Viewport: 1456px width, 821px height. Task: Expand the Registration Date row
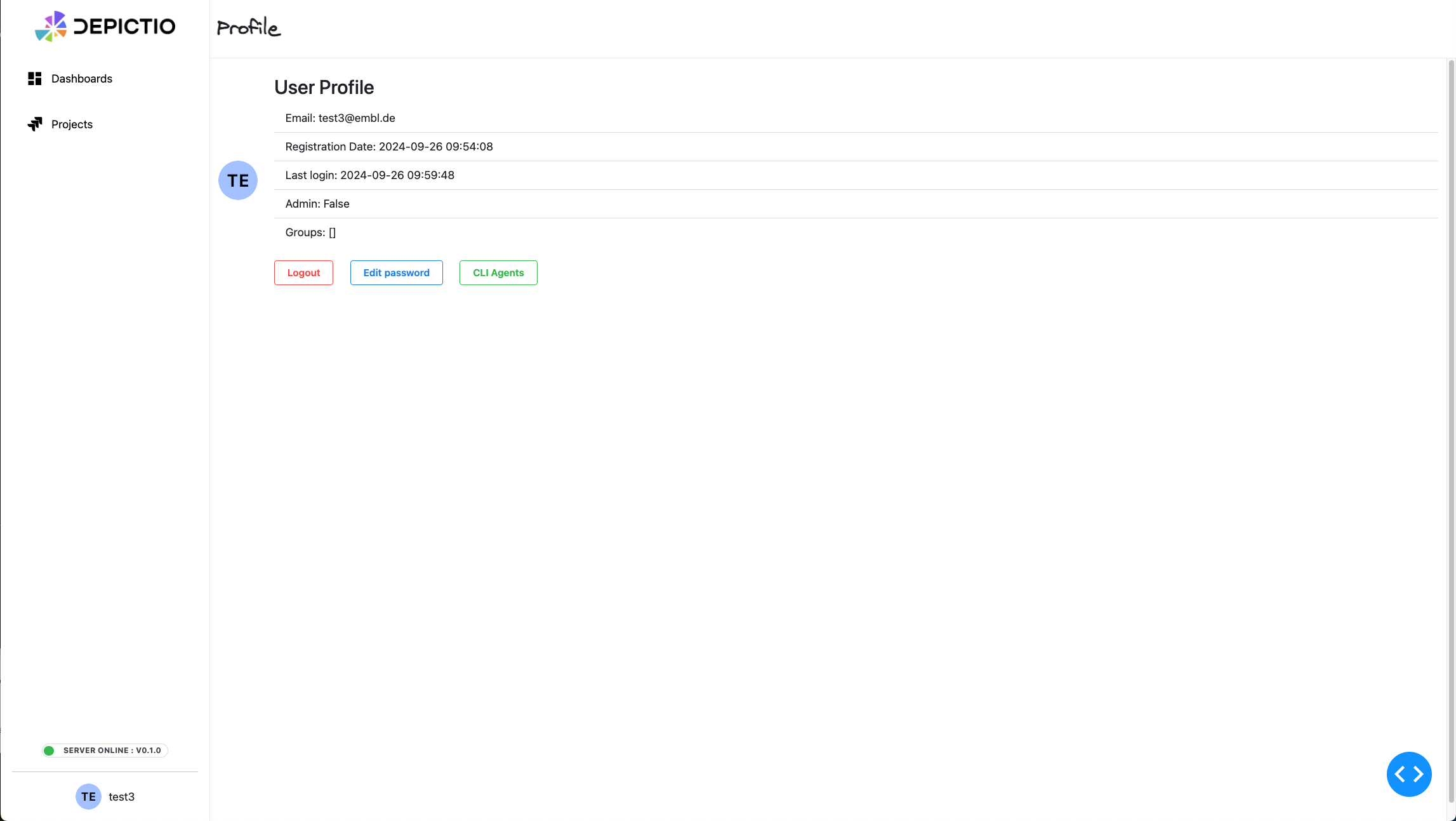tap(388, 146)
